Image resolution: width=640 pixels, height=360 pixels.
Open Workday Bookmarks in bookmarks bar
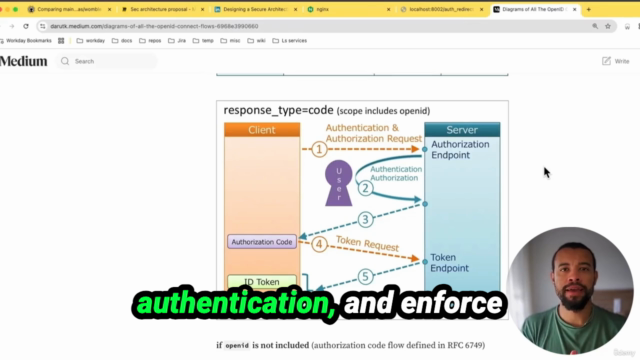[26, 41]
